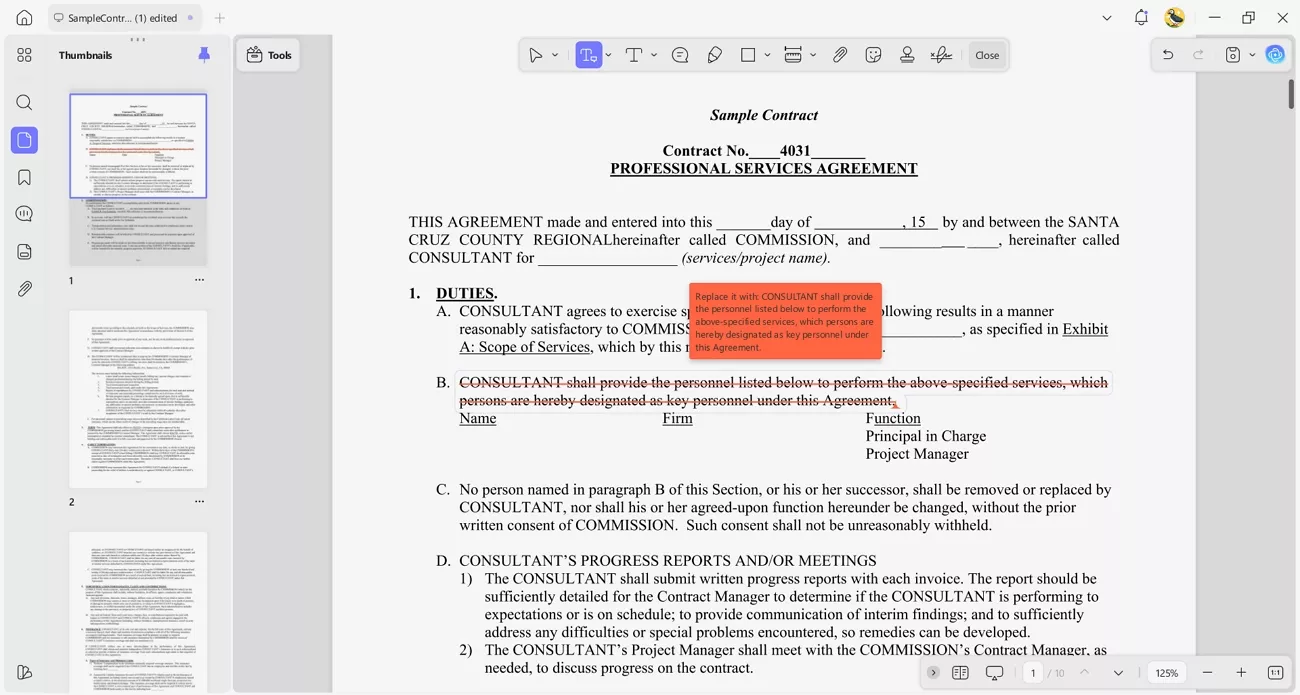Expand the save options dropdown arrow

point(1252,55)
